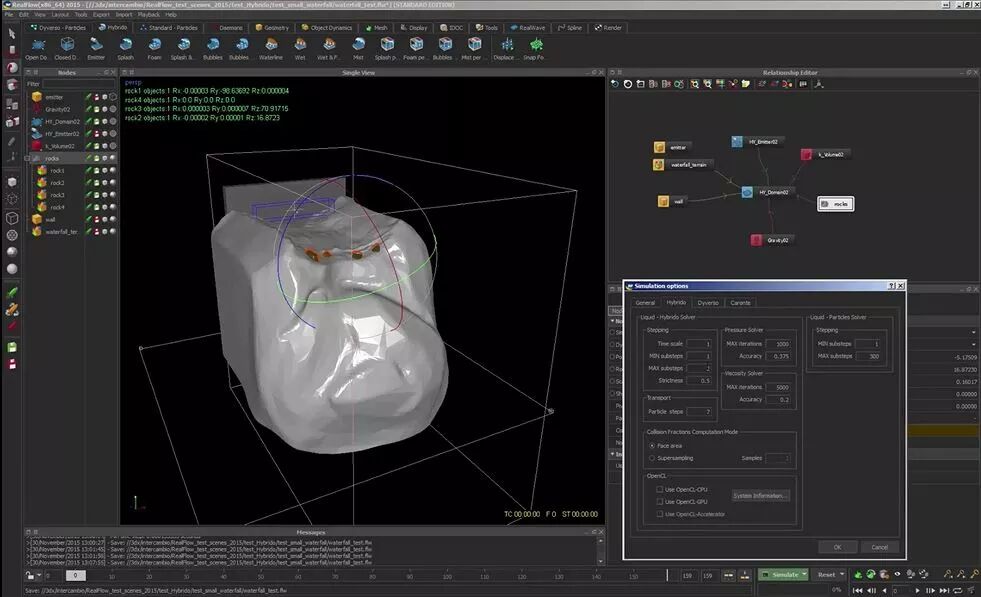Open the Simulate button dropdown arrow
The image size is (981, 597).
pyautogui.click(x=805, y=574)
